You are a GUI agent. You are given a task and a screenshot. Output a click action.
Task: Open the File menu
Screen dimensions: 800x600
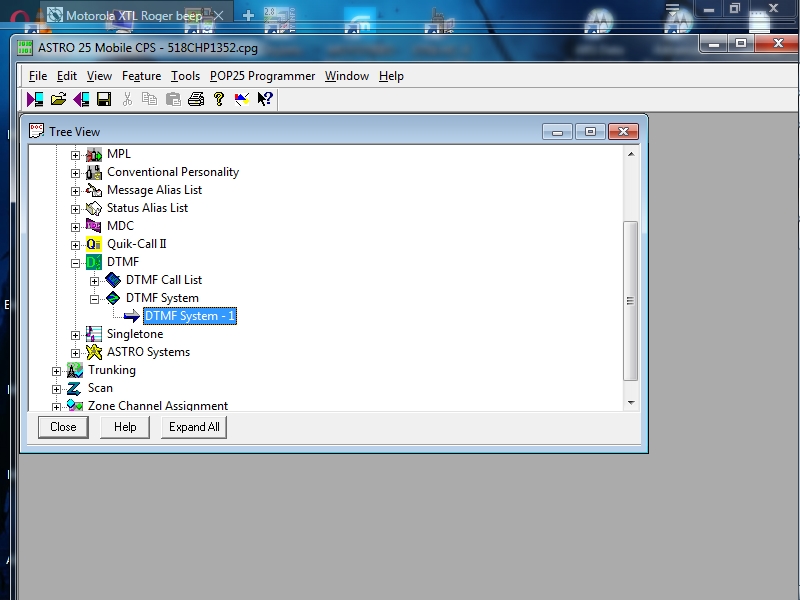(38, 76)
